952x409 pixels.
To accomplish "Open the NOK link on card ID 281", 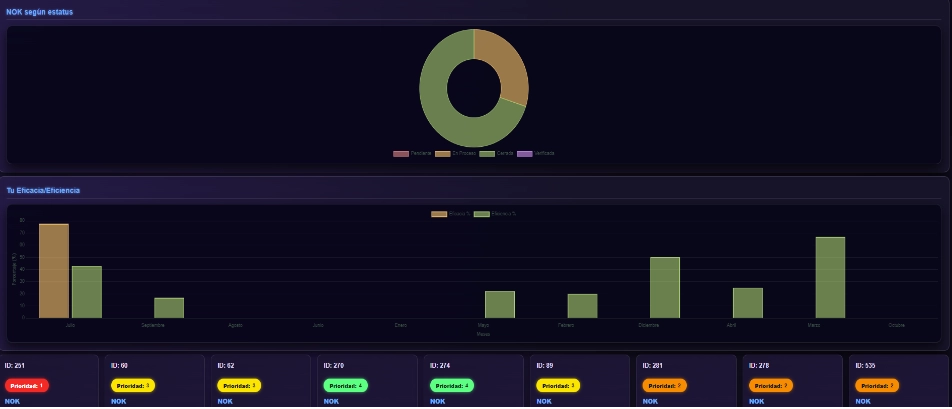I will [x=650, y=401].
